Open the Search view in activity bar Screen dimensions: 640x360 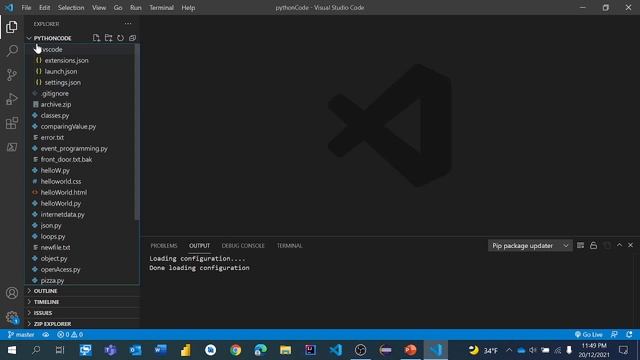pyautogui.click(x=12, y=51)
